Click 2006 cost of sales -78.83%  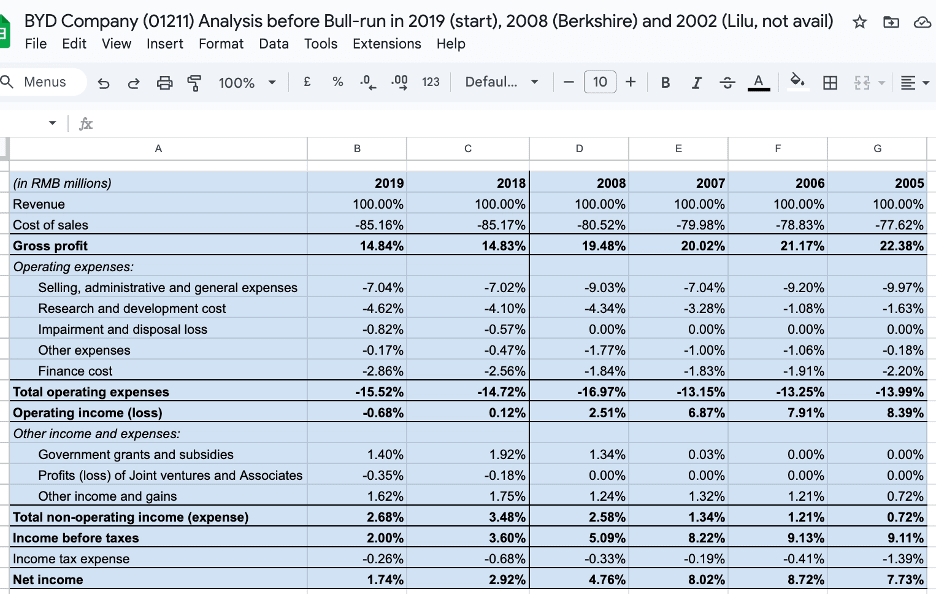tap(778, 224)
